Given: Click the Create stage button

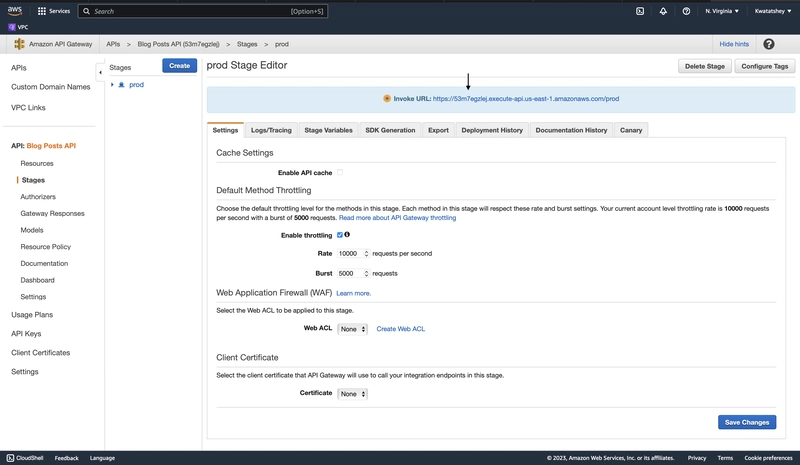Looking at the screenshot, I should point(180,65).
